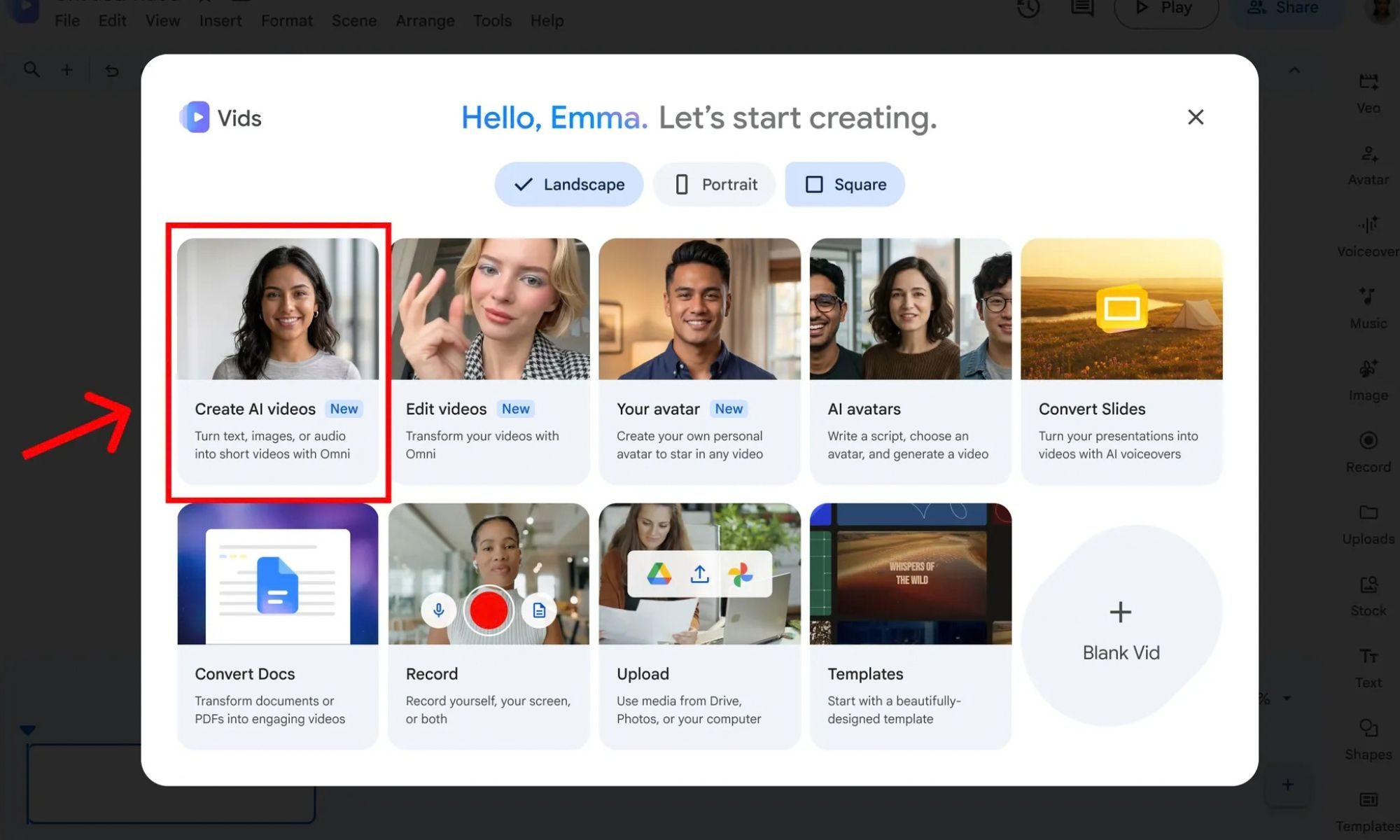Click the account avatar in top corner

[x=1382, y=8]
